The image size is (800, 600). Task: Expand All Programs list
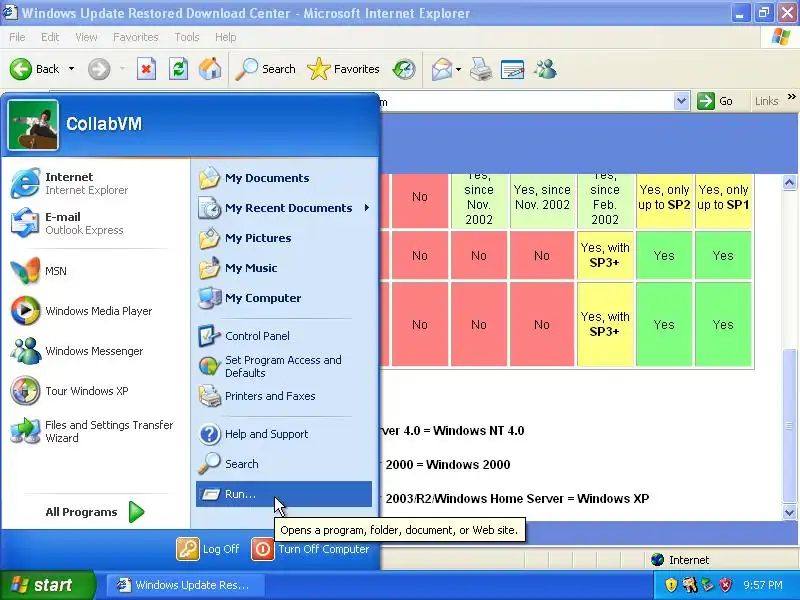coord(95,512)
